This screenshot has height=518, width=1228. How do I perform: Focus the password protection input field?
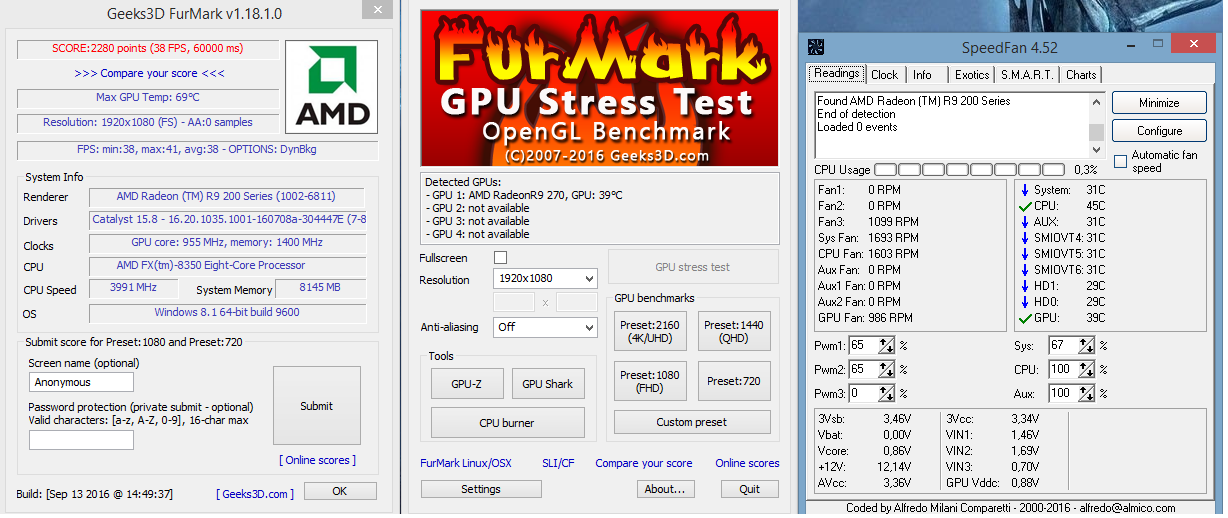[81, 440]
